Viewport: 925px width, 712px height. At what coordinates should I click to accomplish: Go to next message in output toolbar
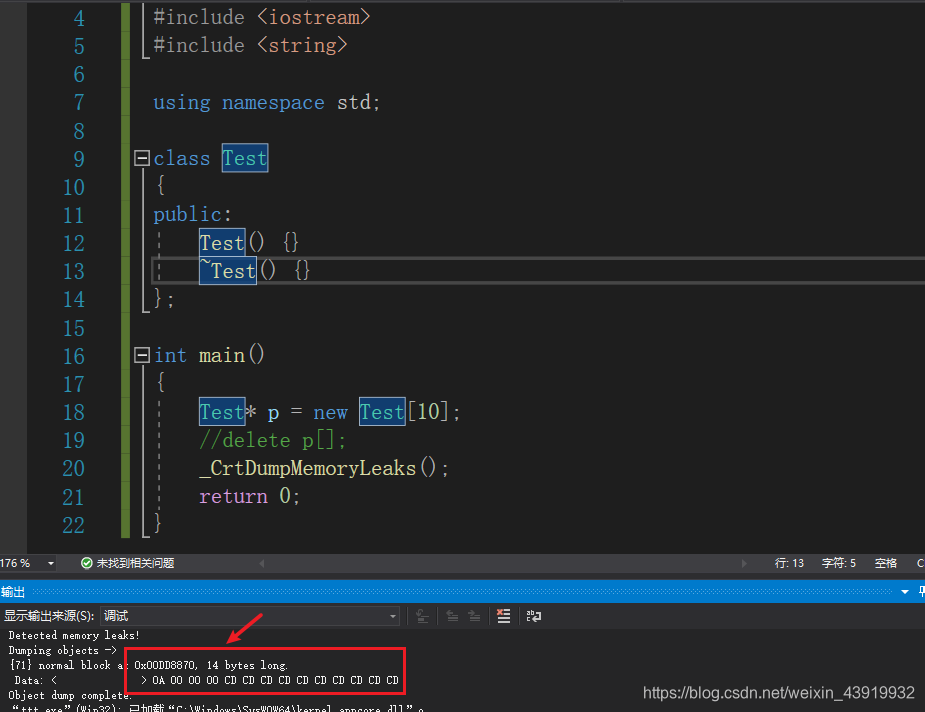pos(474,616)
